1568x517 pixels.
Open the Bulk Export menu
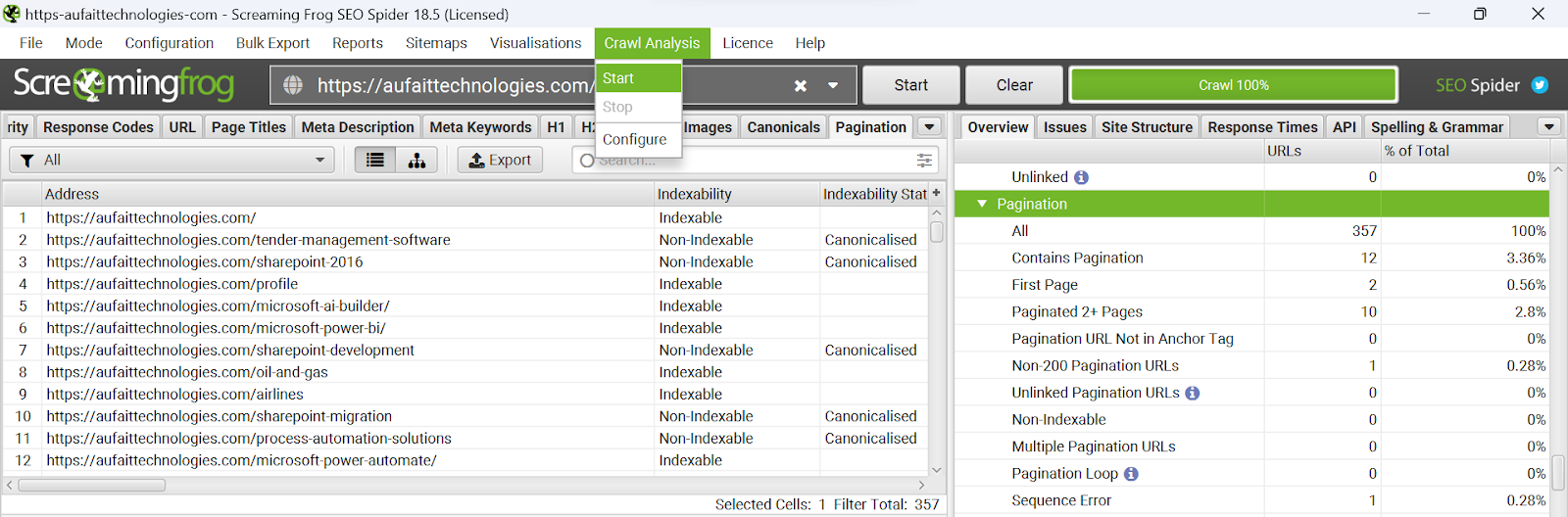(272, 43)
